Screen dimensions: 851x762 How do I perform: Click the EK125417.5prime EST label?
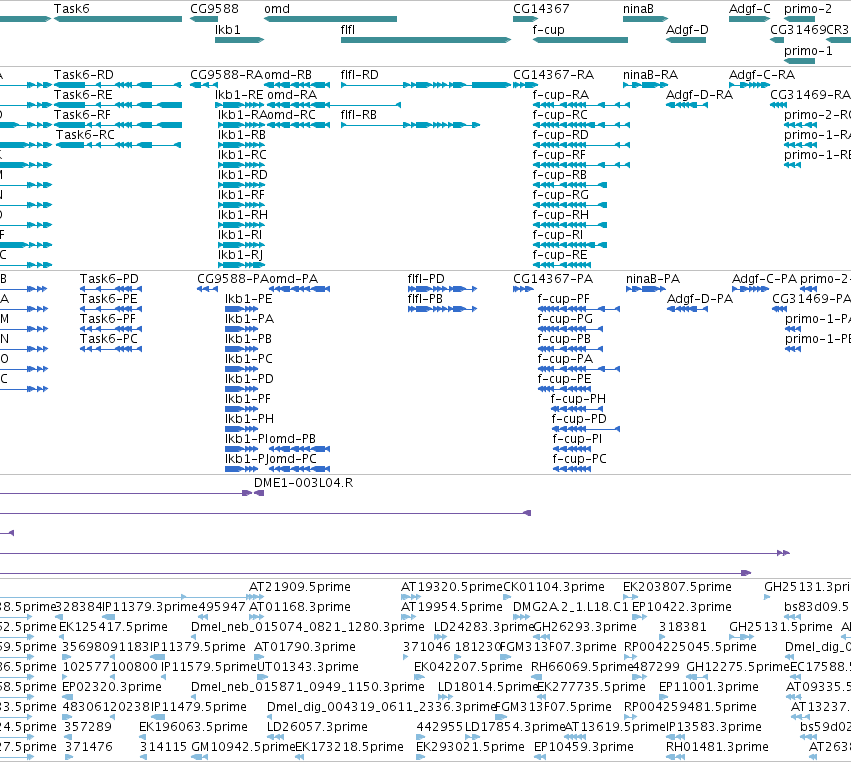113,627
